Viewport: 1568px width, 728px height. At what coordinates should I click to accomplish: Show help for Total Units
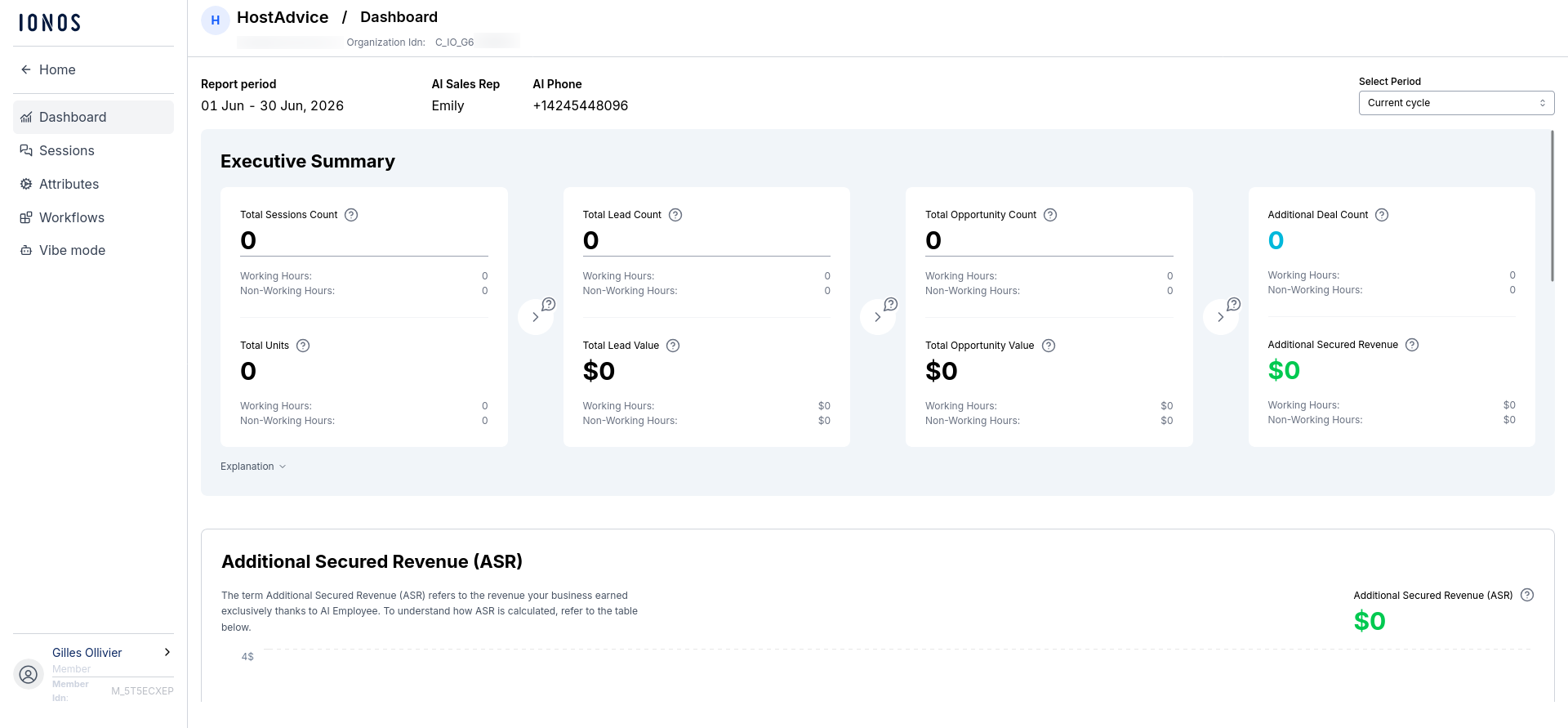303,346
